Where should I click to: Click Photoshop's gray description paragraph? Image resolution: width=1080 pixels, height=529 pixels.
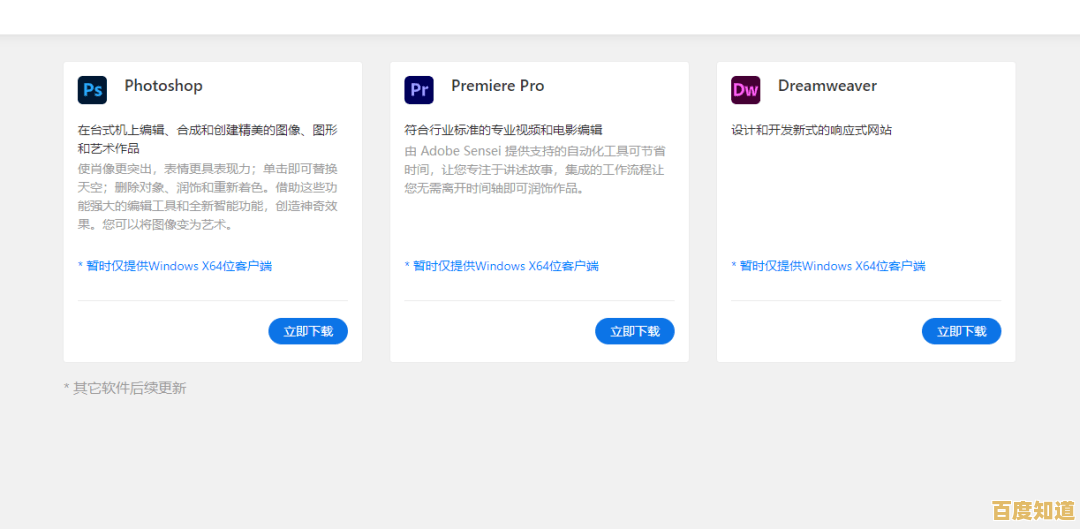coord(207,196)
